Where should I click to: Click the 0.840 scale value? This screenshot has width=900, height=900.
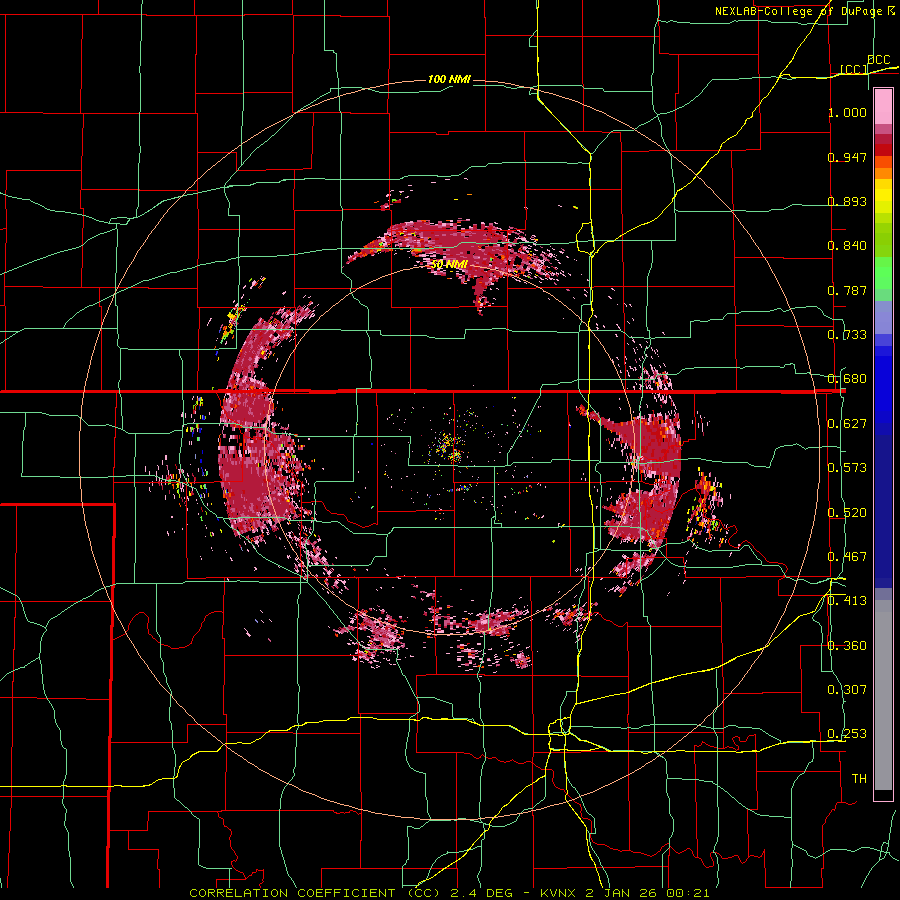847,246
